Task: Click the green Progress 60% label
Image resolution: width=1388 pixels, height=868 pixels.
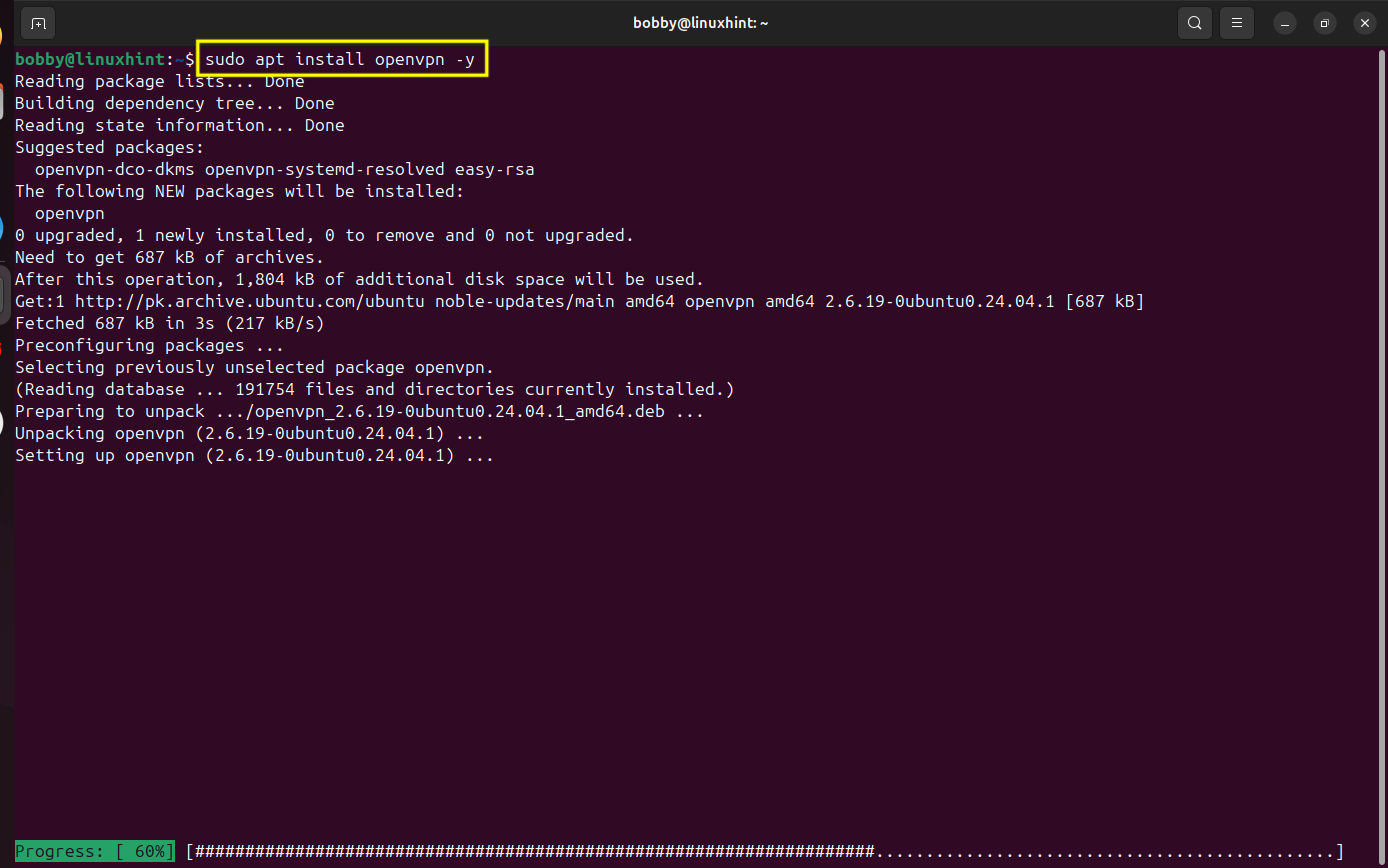Action: coord(95,852)
